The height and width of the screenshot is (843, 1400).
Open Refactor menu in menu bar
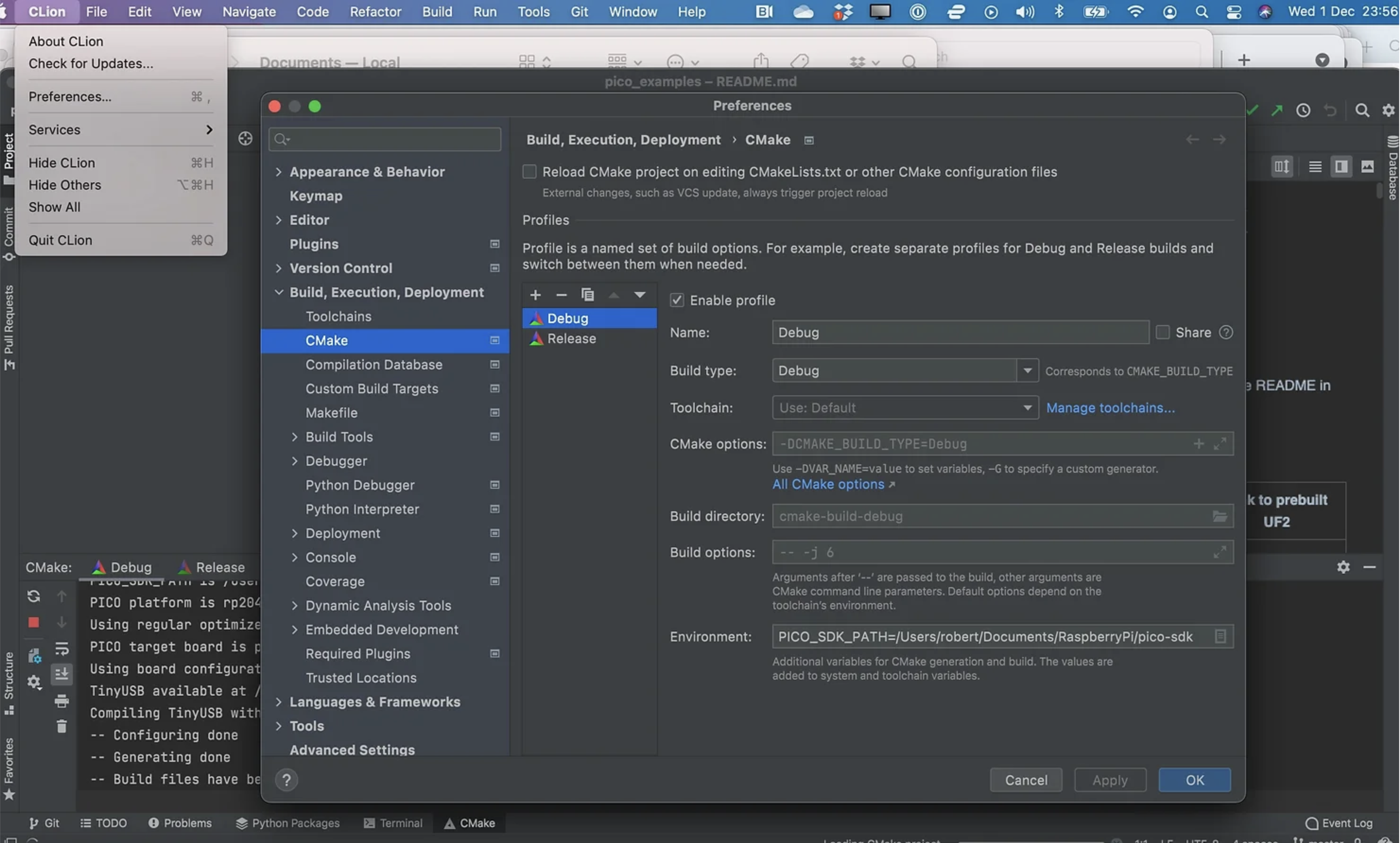[x=375, y=12]
